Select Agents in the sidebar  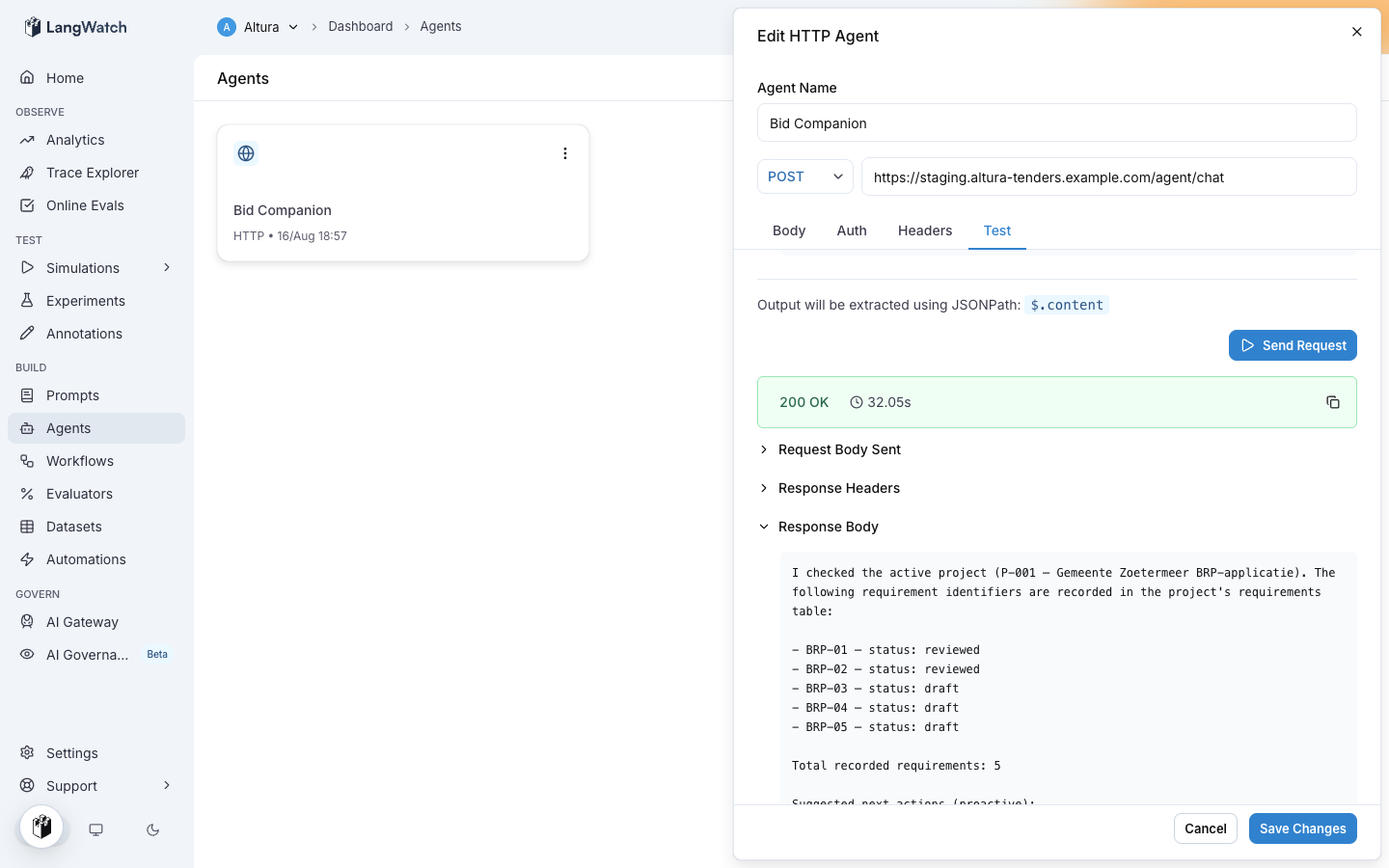96,428
